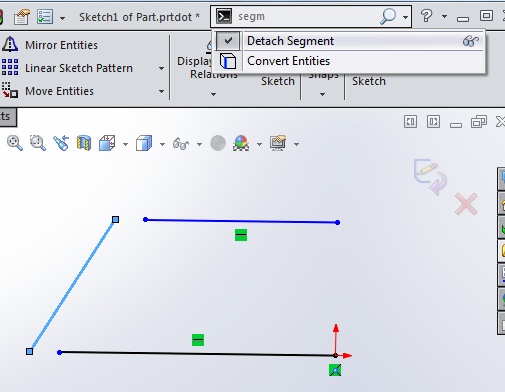The image size is (505, 392).
Task: Click horizontal relation icon above lower line
Action: [x=198, y=340]
